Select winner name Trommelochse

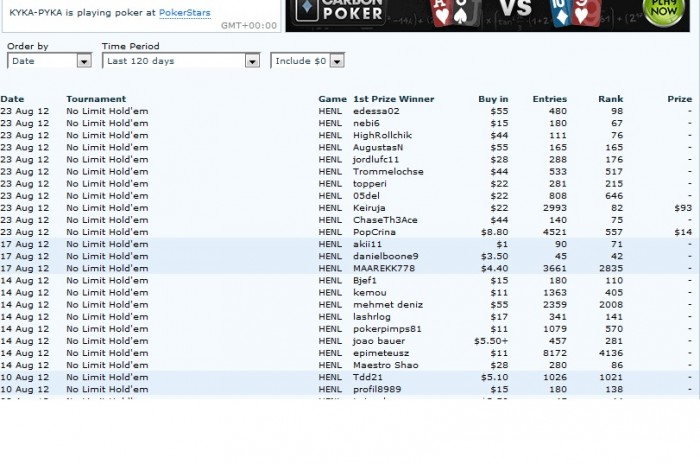click(388, 171)
